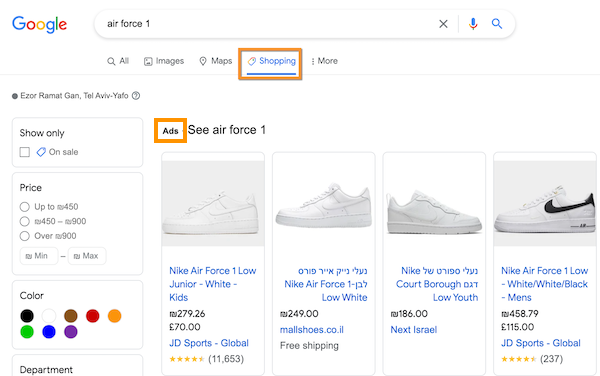Viewport: 600px width, 376px height.
Task: Switch to the Maps tab
Action: coord(216,61)
